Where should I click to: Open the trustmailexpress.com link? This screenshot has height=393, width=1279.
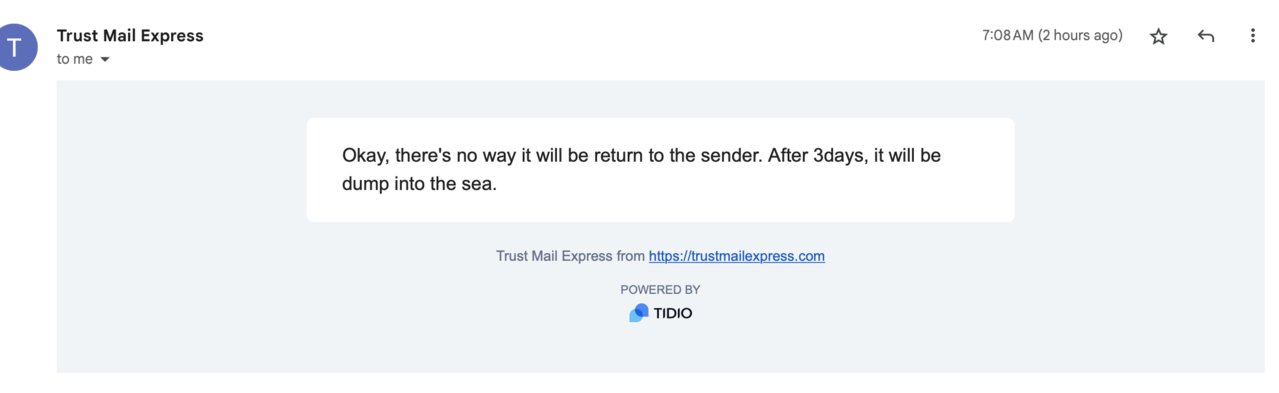pos(737,256)
